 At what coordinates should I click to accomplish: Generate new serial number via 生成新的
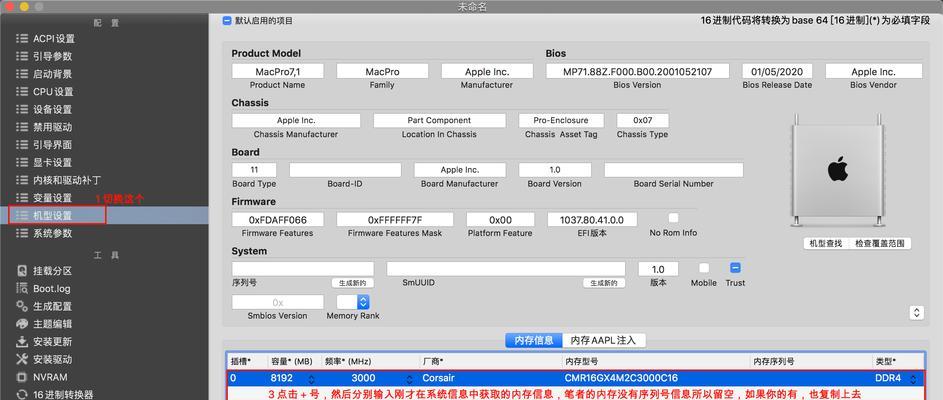(x=352, y=283)
